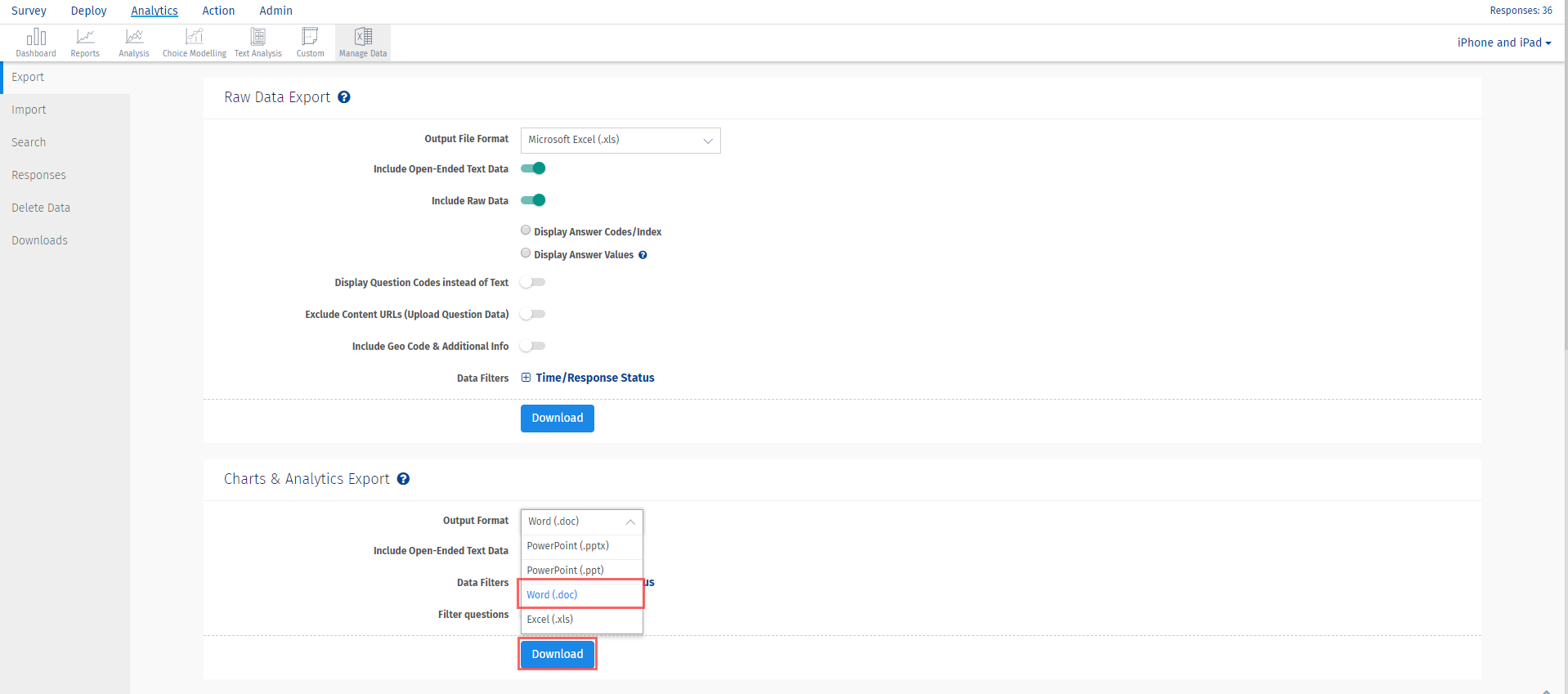Click Download under Raw Data Export
1568x694 pixels.
point(558,419)
